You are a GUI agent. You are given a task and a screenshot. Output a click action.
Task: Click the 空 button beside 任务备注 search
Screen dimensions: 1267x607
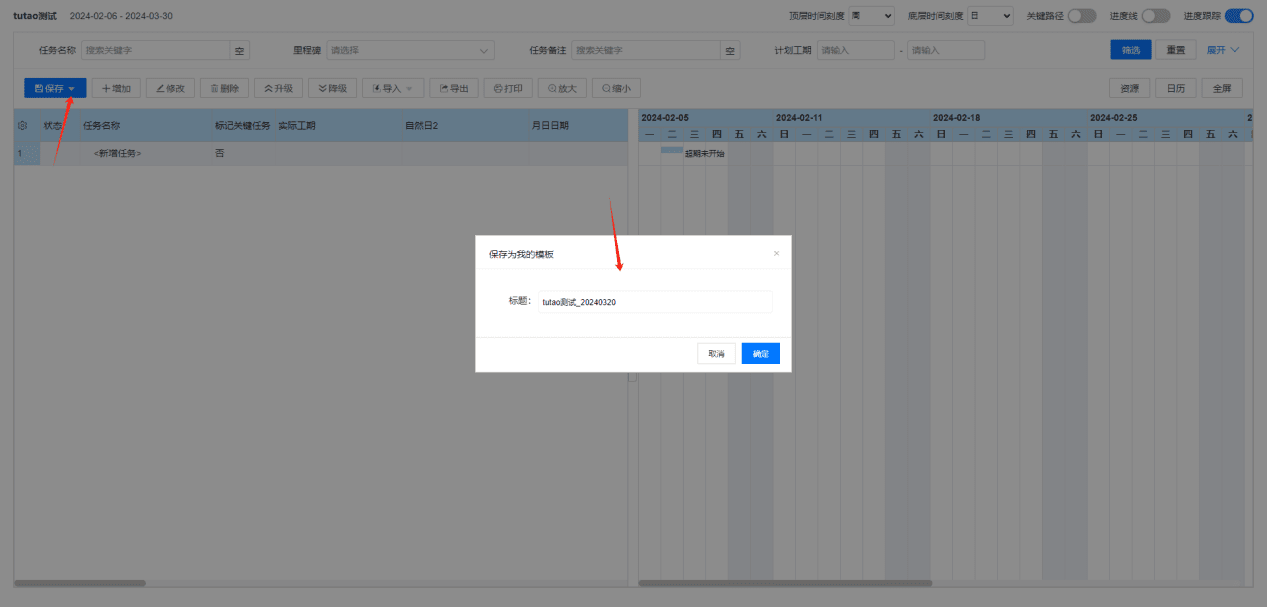click(731, 50)
